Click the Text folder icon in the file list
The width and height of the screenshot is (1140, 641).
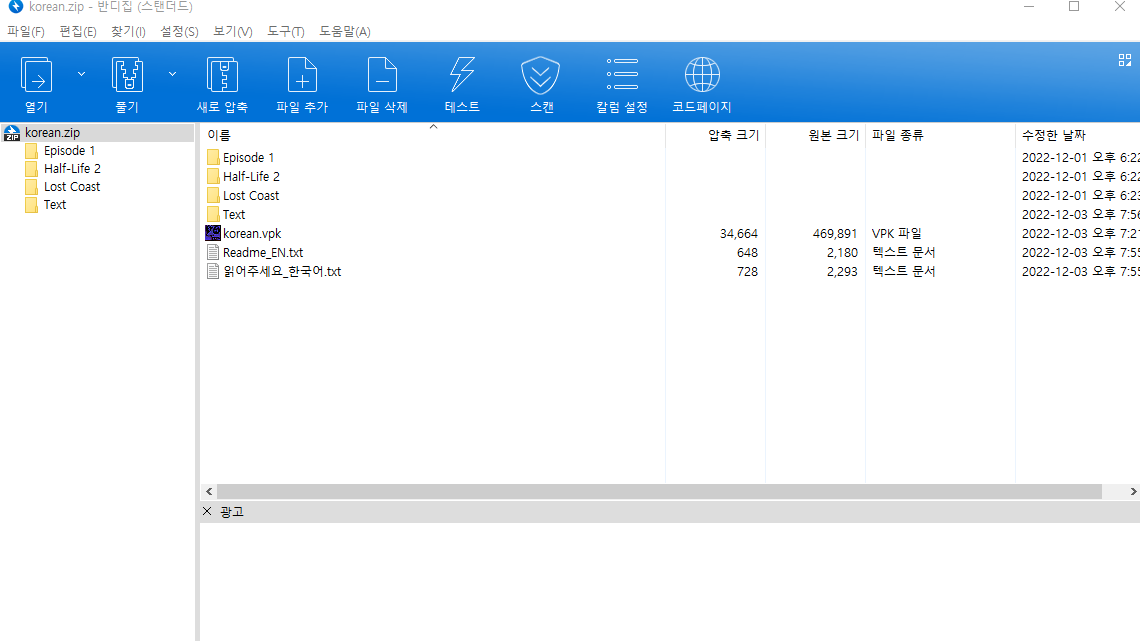(213, 214)
